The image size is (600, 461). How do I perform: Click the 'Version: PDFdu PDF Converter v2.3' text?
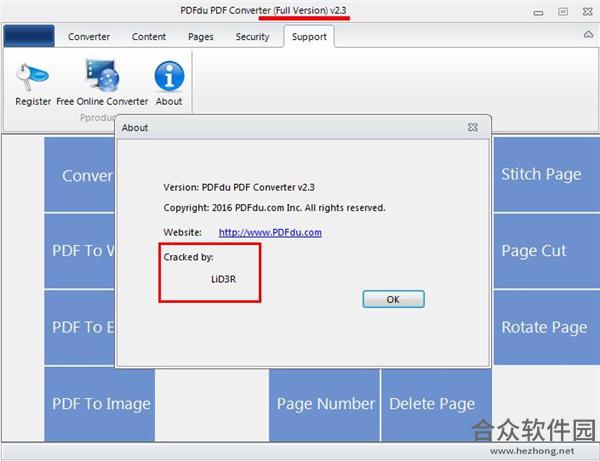(x=239, y=187)
